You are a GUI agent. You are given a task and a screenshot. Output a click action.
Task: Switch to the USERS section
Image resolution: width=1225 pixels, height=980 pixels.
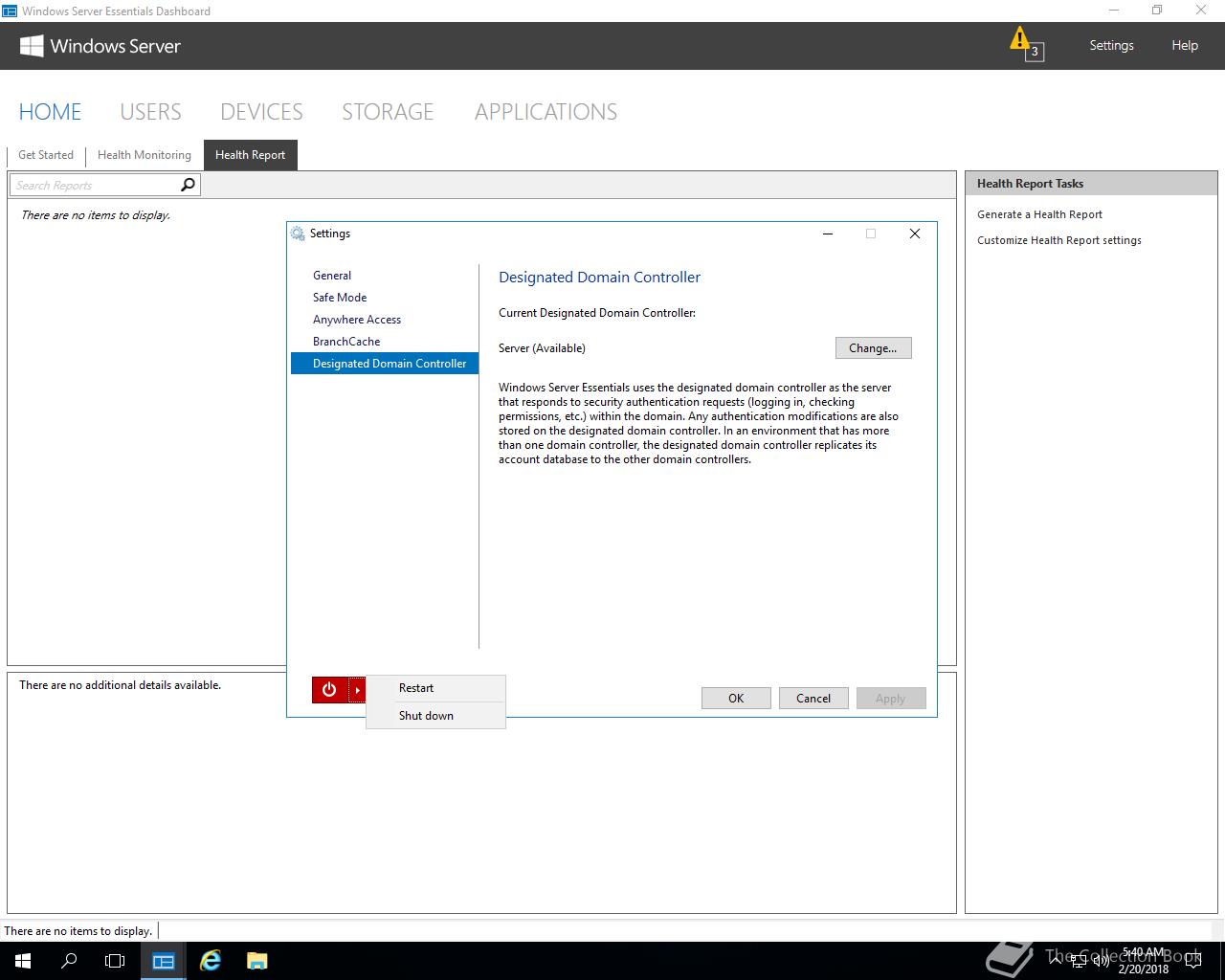click(x=150, y=112)
